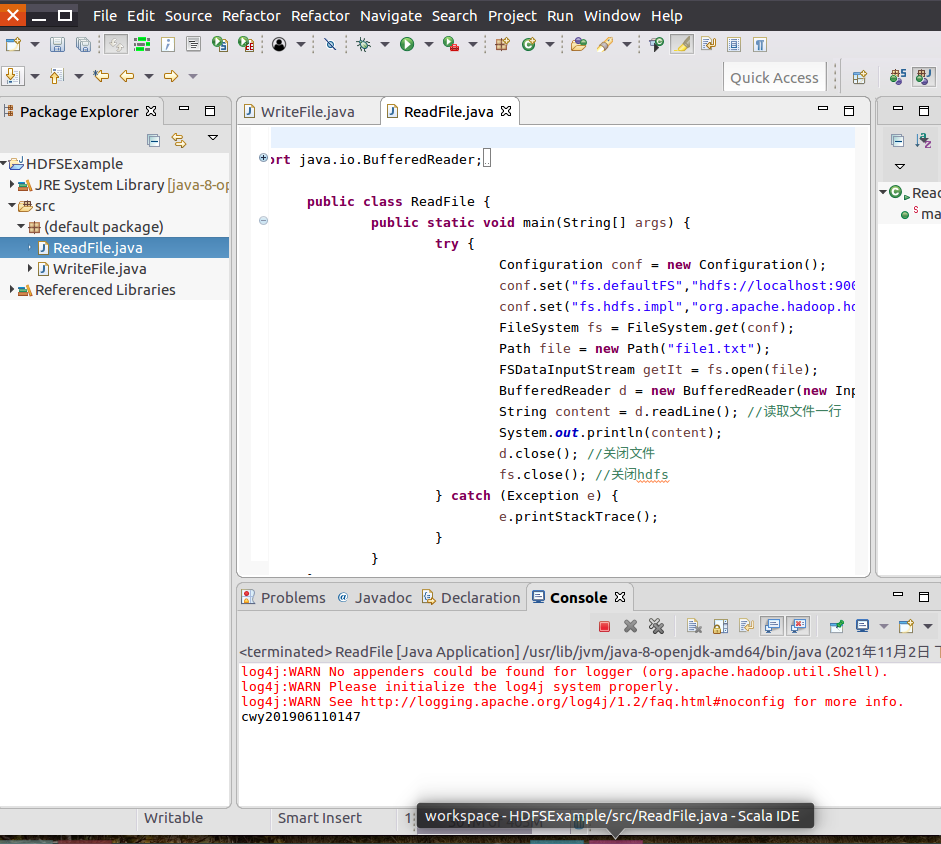Switch to the WriteFile.java editor tab
This screenshot has height=844, width=941.
point(307,111)
